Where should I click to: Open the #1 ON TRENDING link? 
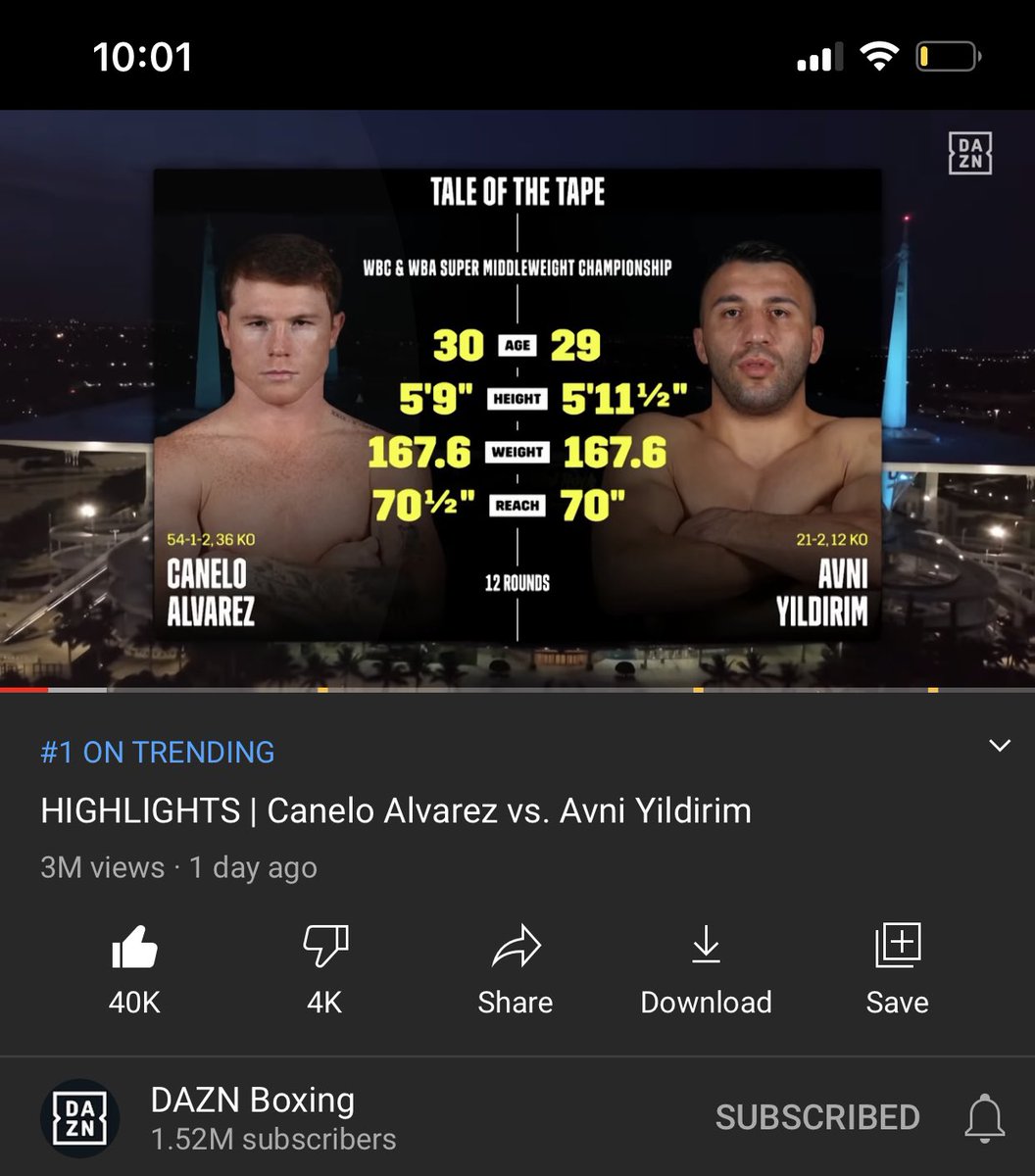pos(158,752)
